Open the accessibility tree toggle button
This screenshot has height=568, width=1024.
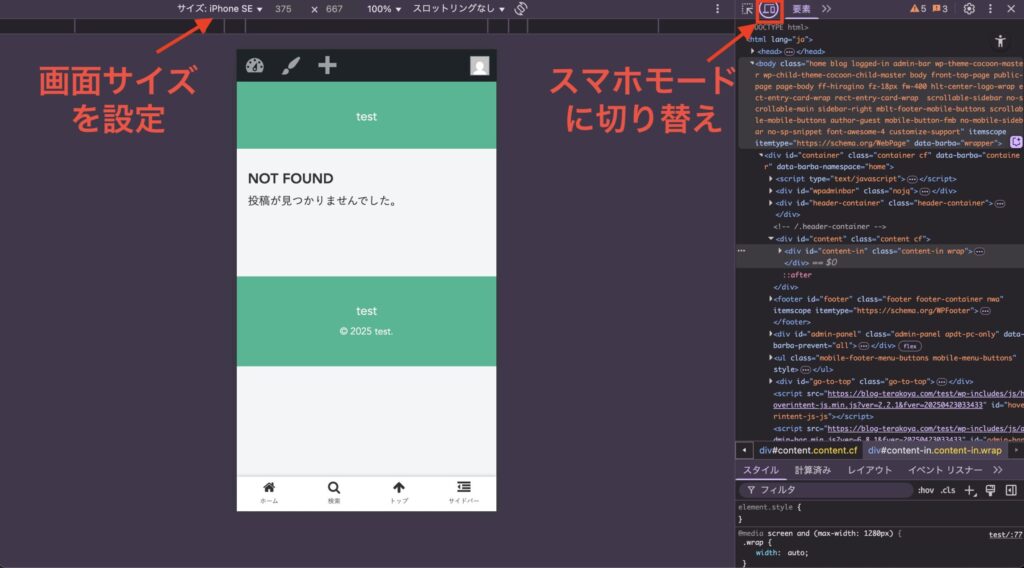(x=1000, y=41)
